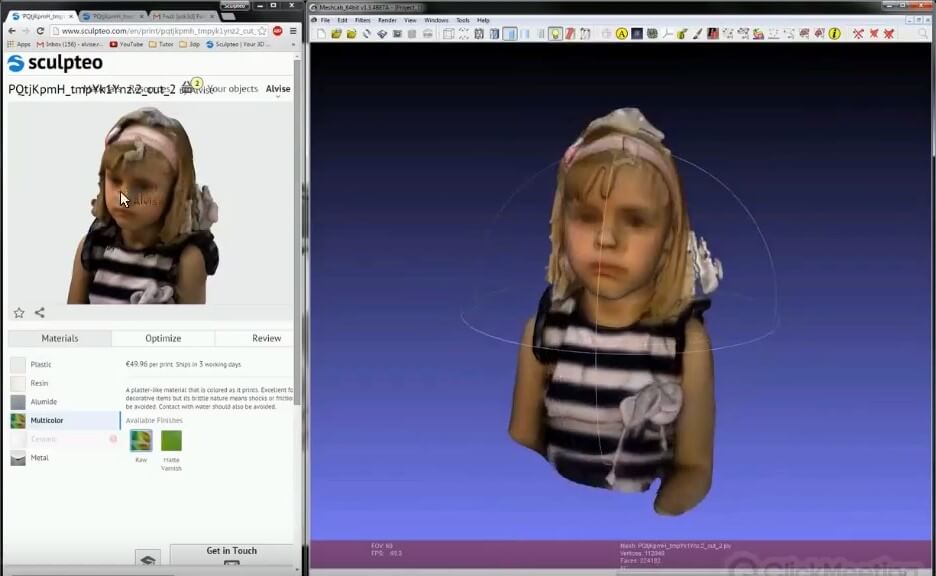The height and width of the screenshot is (576, 936).
Task: Toggle the red double-side lighting icon
Action: tap(571, 34)
